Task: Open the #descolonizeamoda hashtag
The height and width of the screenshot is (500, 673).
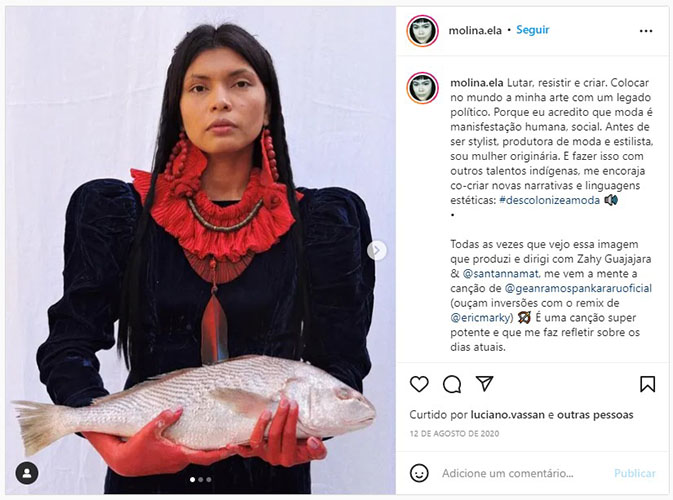Action: (x=549, y=200)
